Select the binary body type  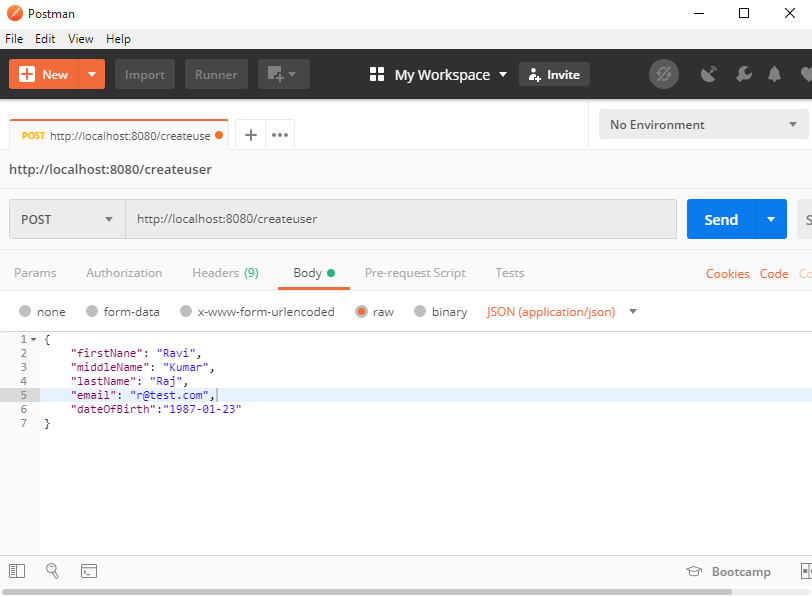440,311
